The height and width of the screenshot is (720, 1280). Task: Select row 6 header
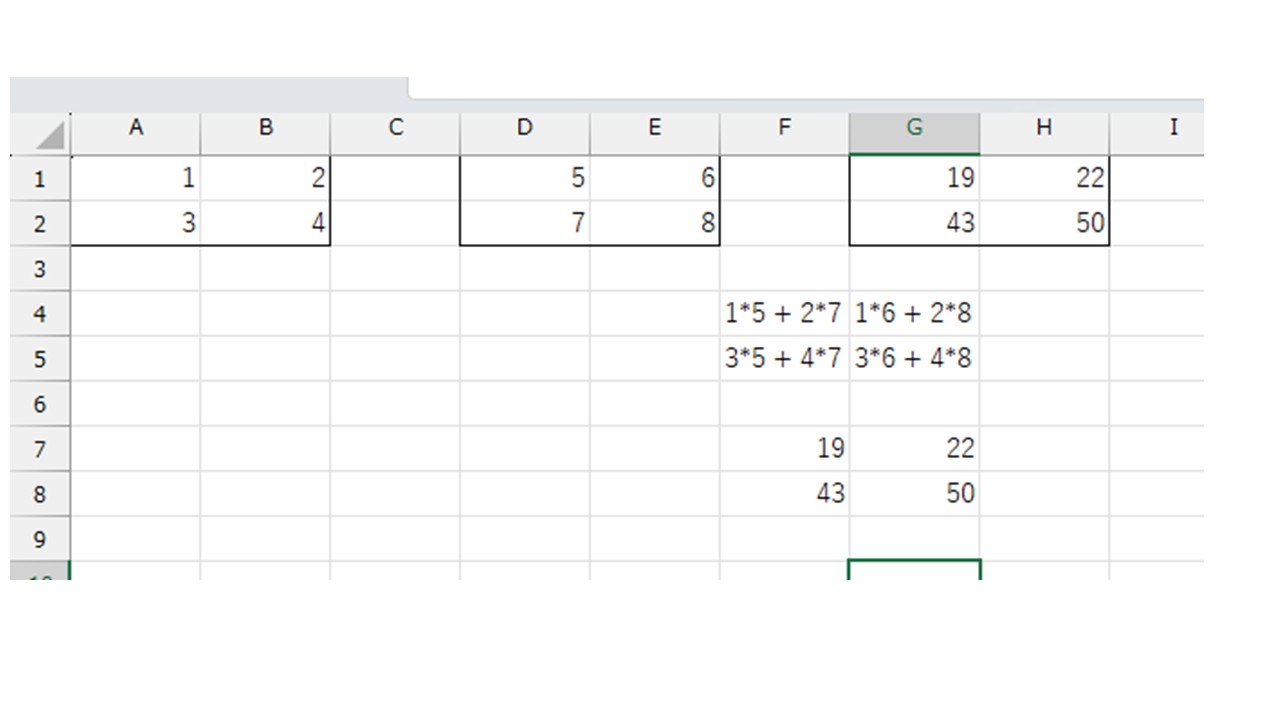(x=40, y=404)
